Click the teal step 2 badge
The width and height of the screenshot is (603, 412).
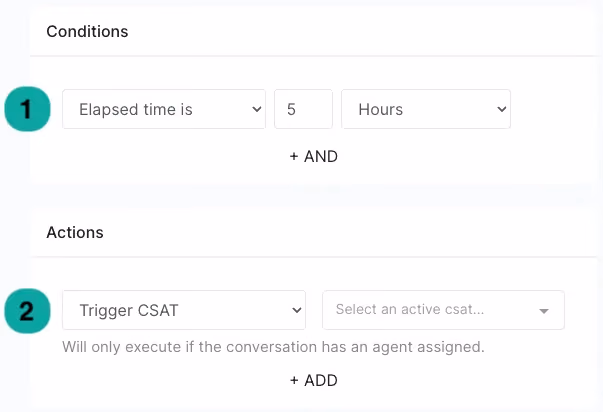click(x=27, y=311)
